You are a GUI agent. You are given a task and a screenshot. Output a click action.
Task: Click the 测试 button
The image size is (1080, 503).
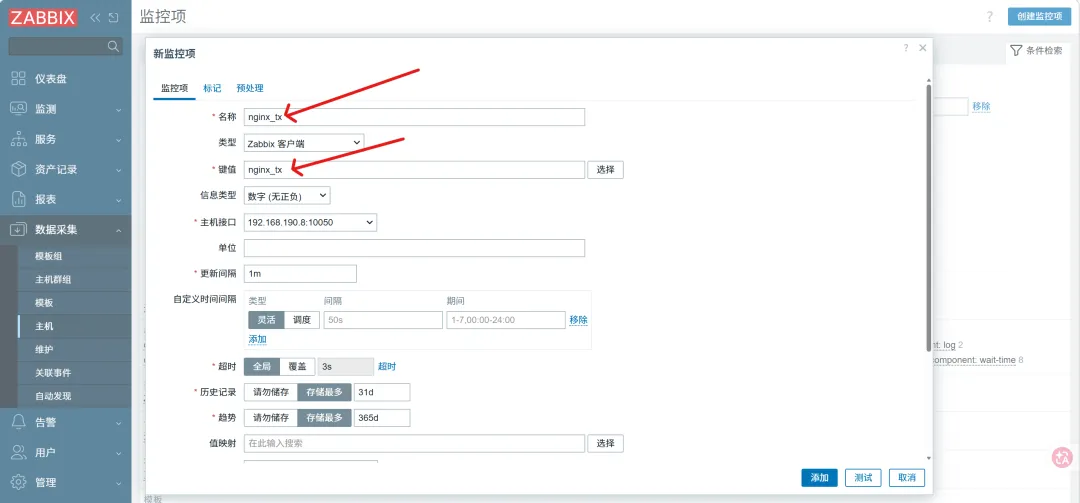863,478
